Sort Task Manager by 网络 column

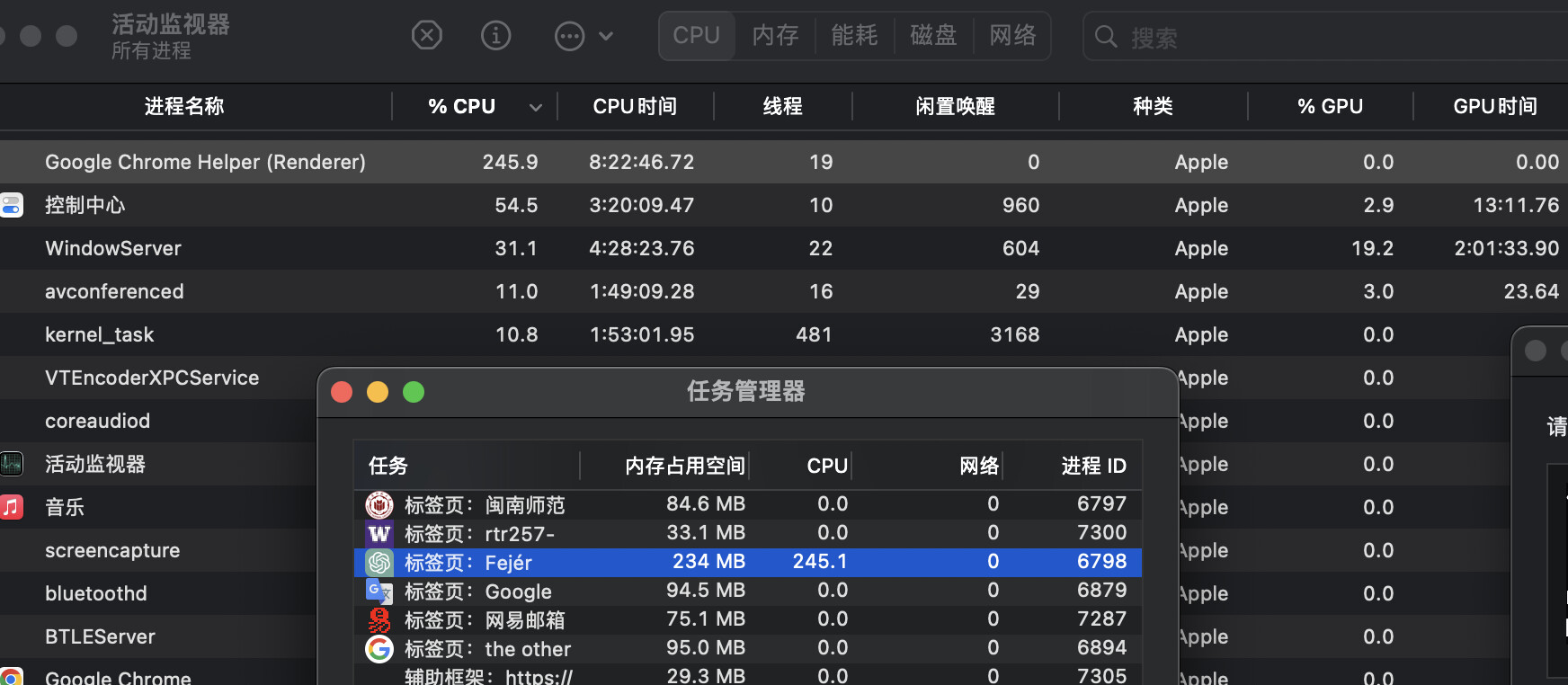[979, 466]
